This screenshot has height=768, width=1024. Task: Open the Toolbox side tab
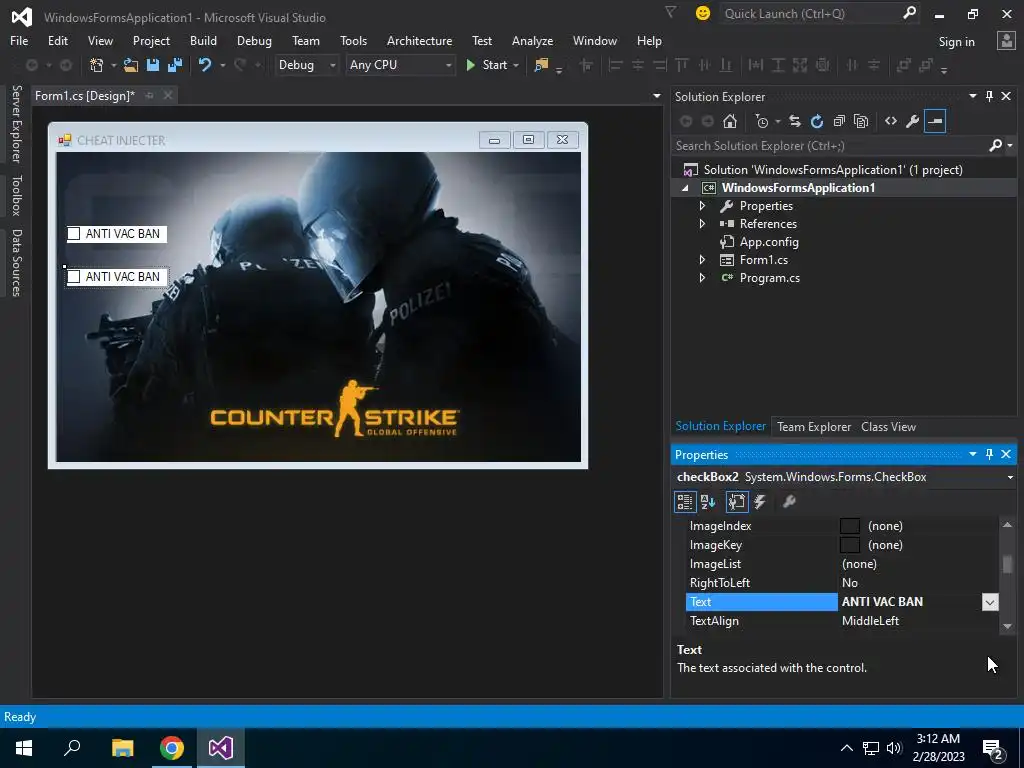(16, 195)
